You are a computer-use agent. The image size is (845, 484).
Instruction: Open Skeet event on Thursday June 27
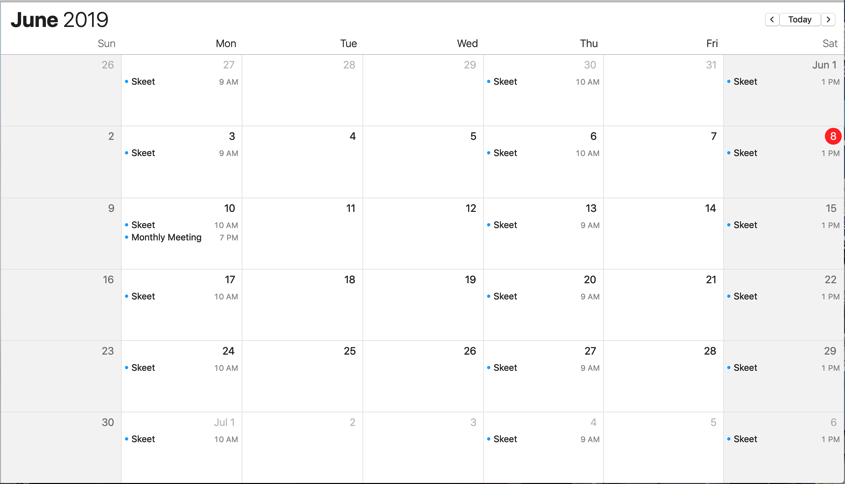tap(543, 368)
